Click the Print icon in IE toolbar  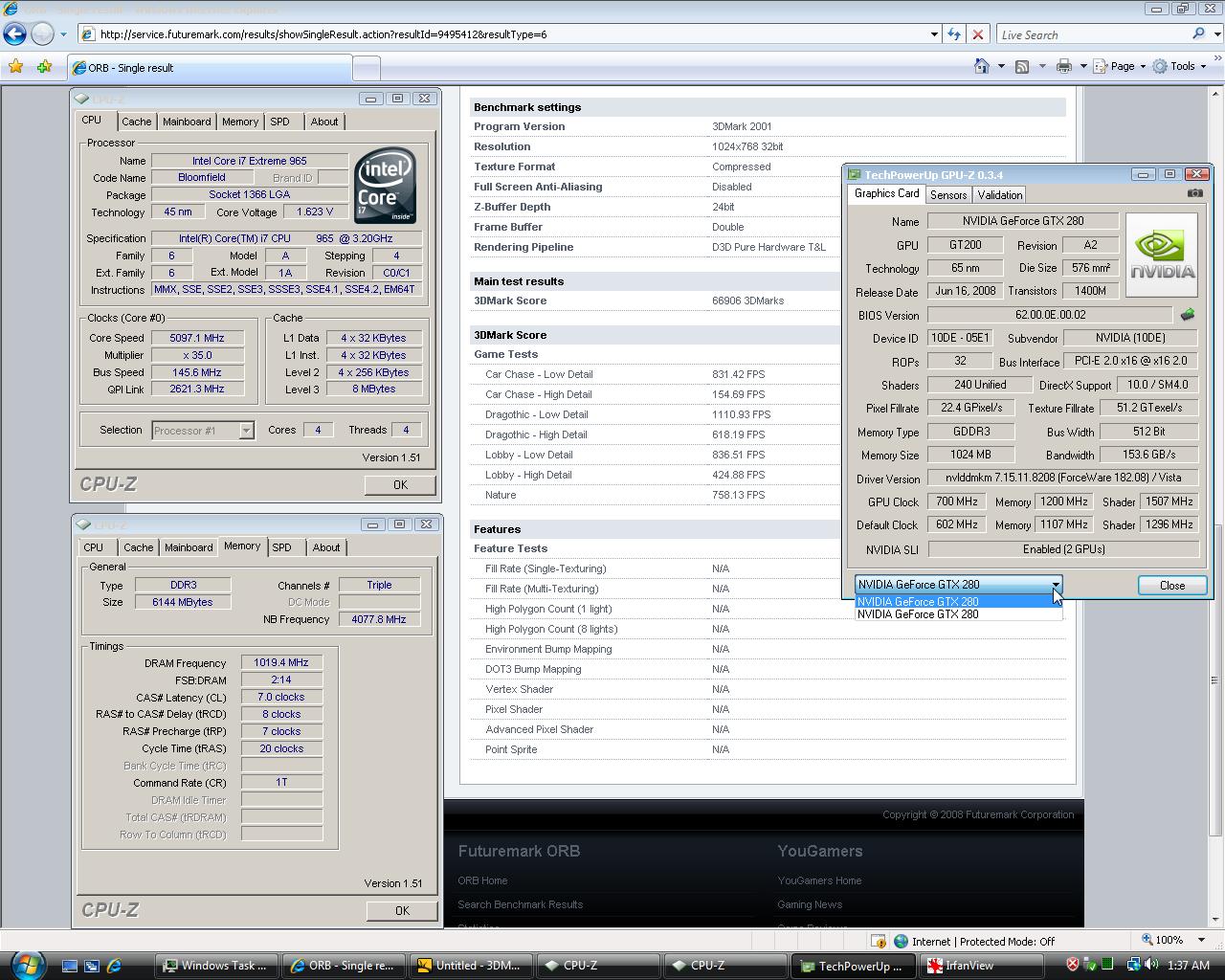coord(1063,66)
